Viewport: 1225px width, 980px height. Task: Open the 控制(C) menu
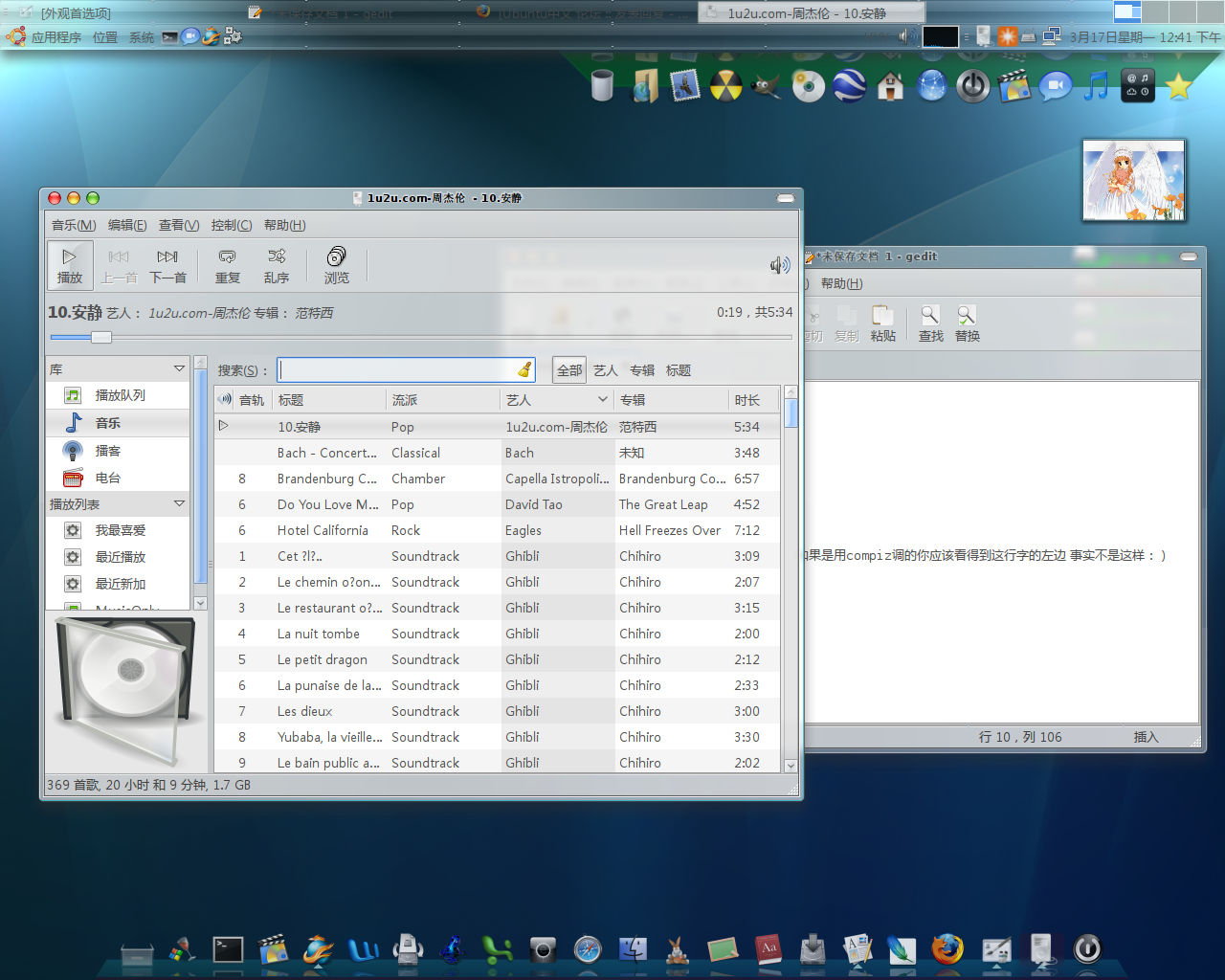232,225
